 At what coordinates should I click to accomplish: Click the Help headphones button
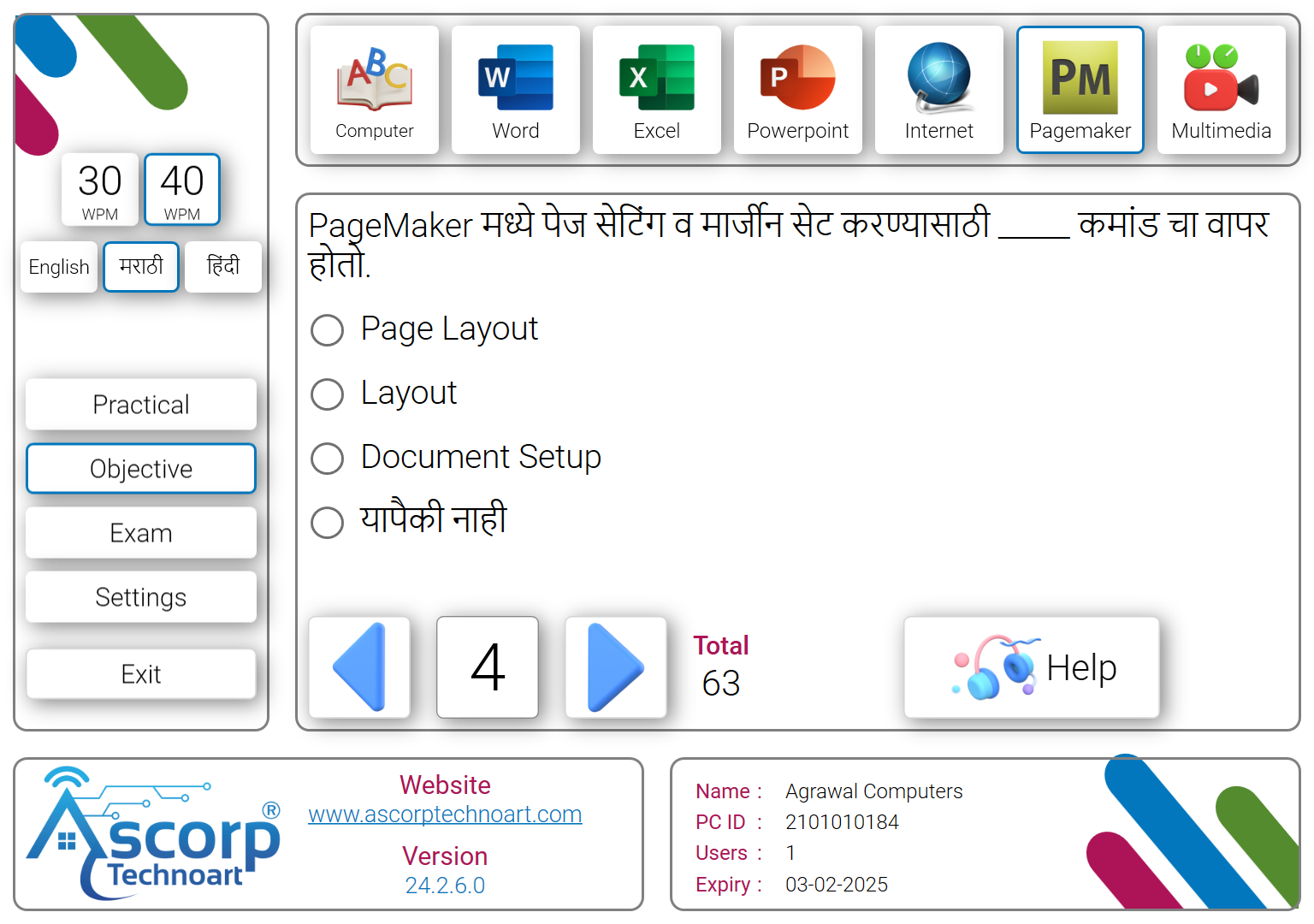(x=1032, y=667)
